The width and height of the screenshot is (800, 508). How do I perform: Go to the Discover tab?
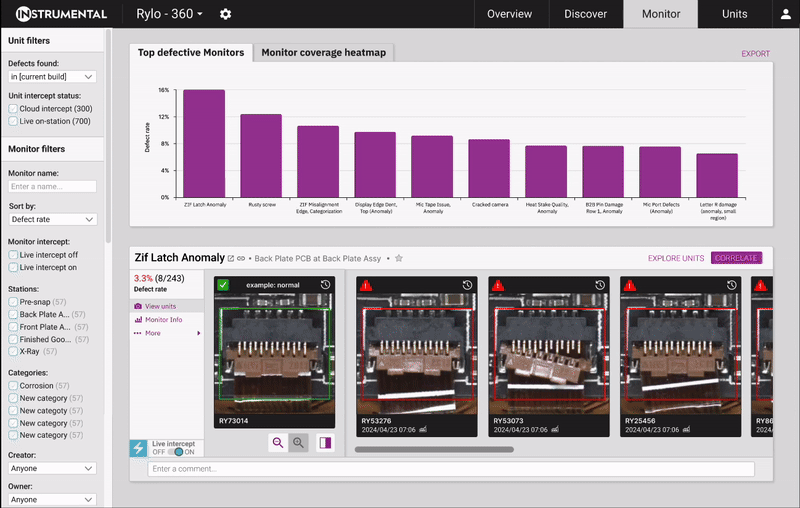click(586, 14)
